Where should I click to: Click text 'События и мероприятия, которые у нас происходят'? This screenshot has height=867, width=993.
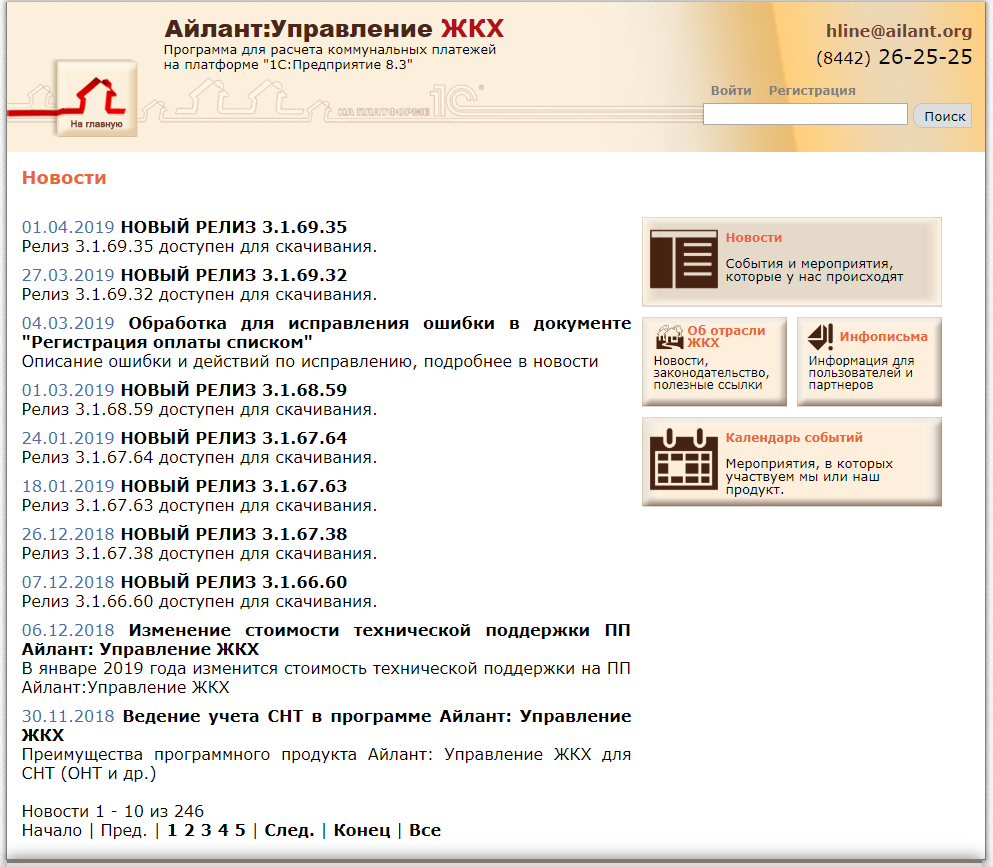point(814,270)
